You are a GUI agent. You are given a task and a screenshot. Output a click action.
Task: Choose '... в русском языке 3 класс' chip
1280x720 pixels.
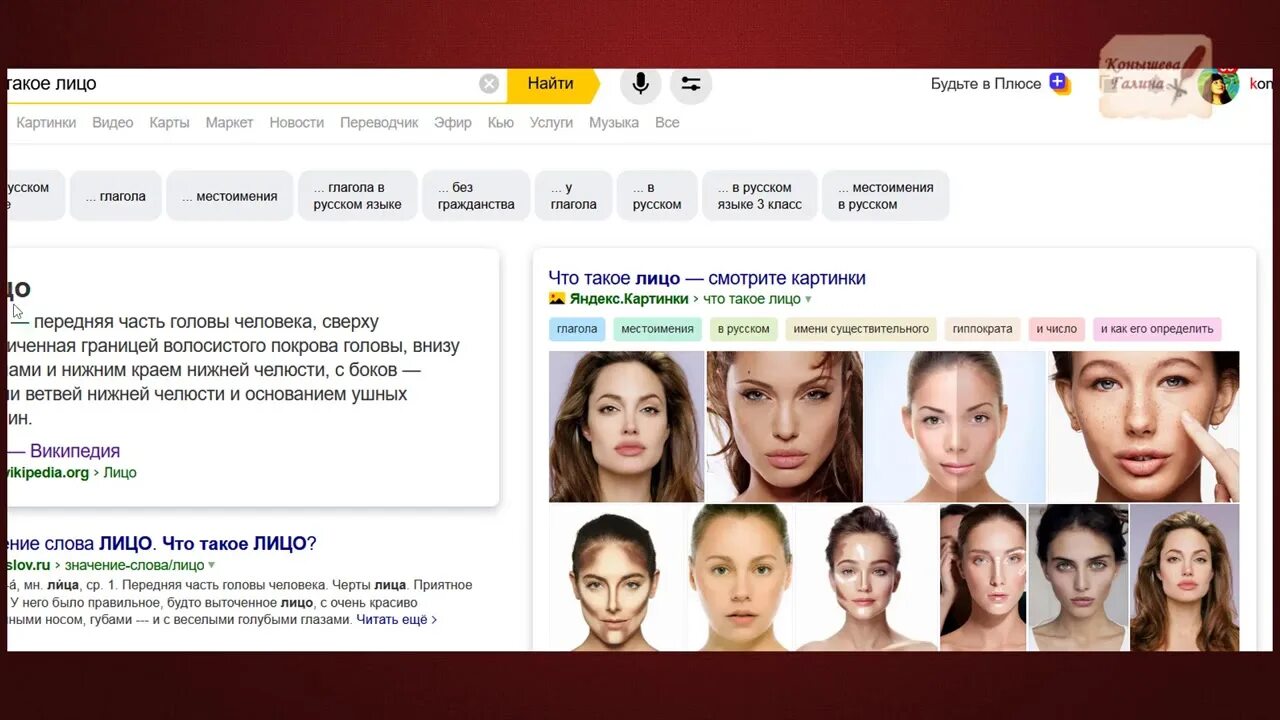click(x=760, y=196)
